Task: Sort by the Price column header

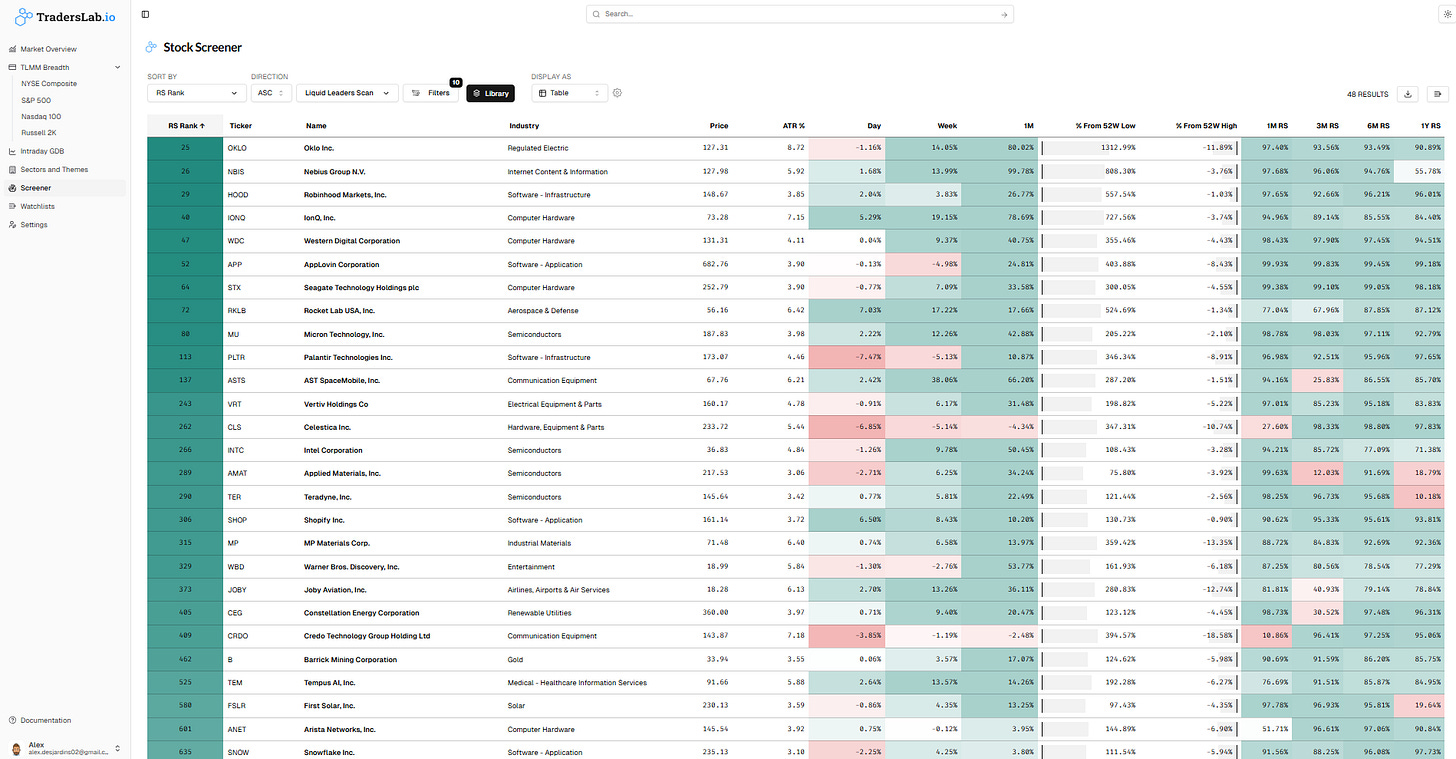Action: coord(719,126)
